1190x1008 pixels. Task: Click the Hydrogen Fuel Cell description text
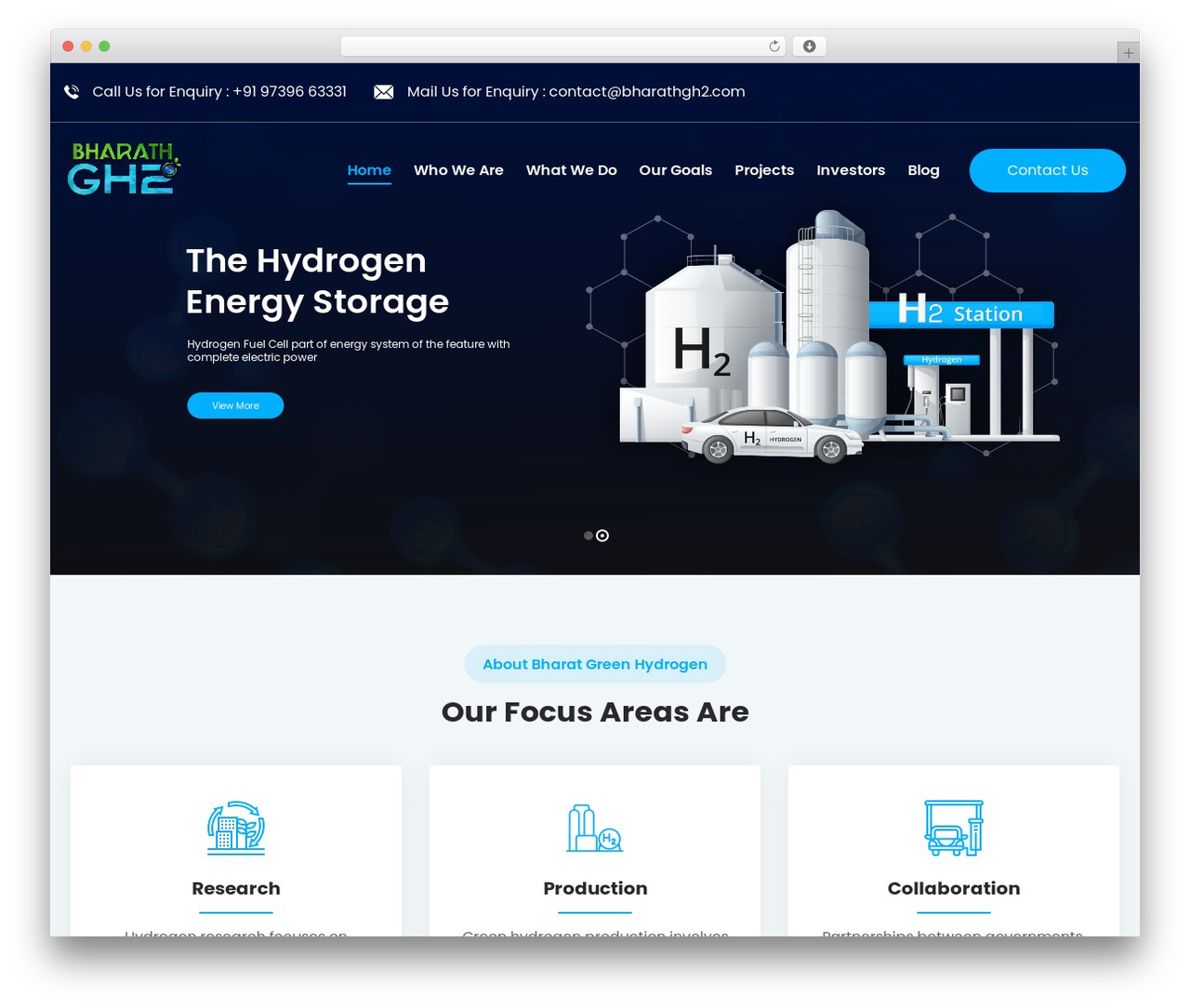click(x=349, y=351)
